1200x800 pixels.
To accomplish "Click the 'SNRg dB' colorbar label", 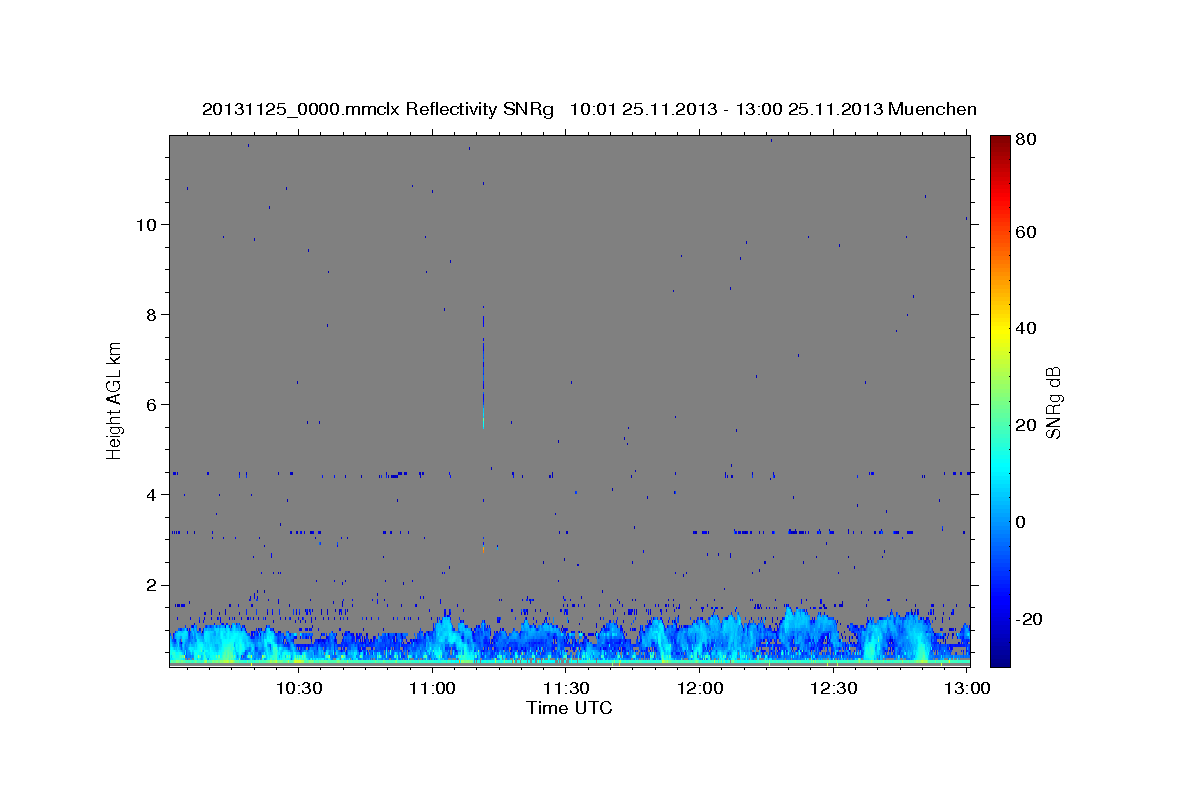I will [1053, 401].
